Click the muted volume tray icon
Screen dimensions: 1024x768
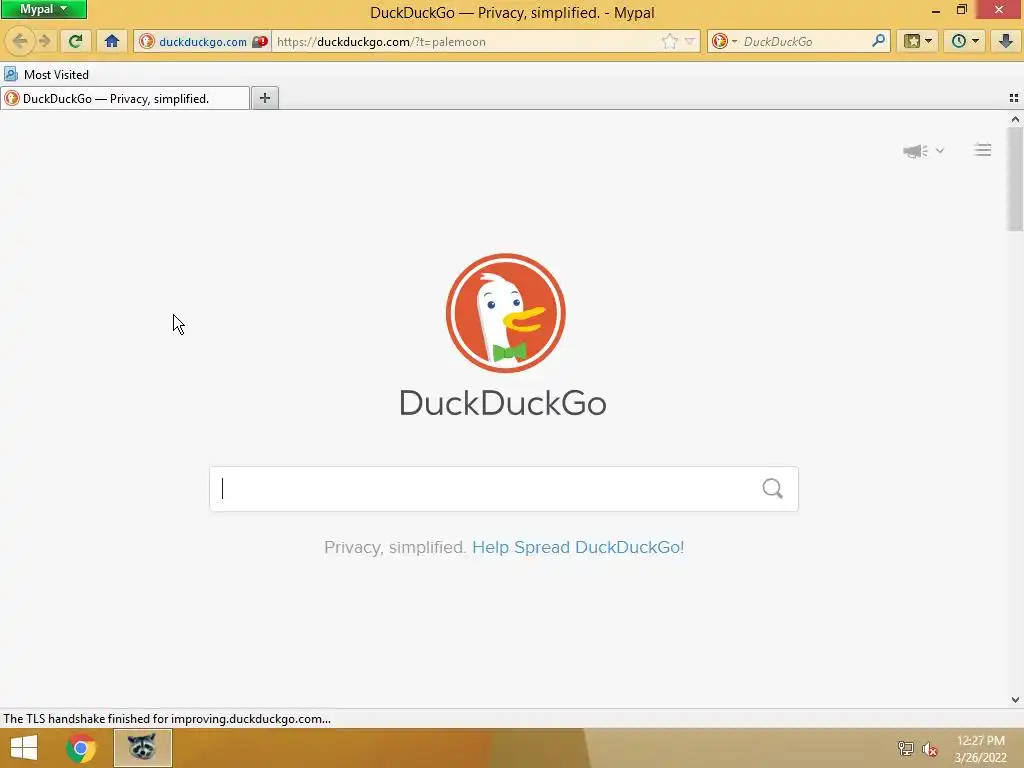tap(929, 749)
